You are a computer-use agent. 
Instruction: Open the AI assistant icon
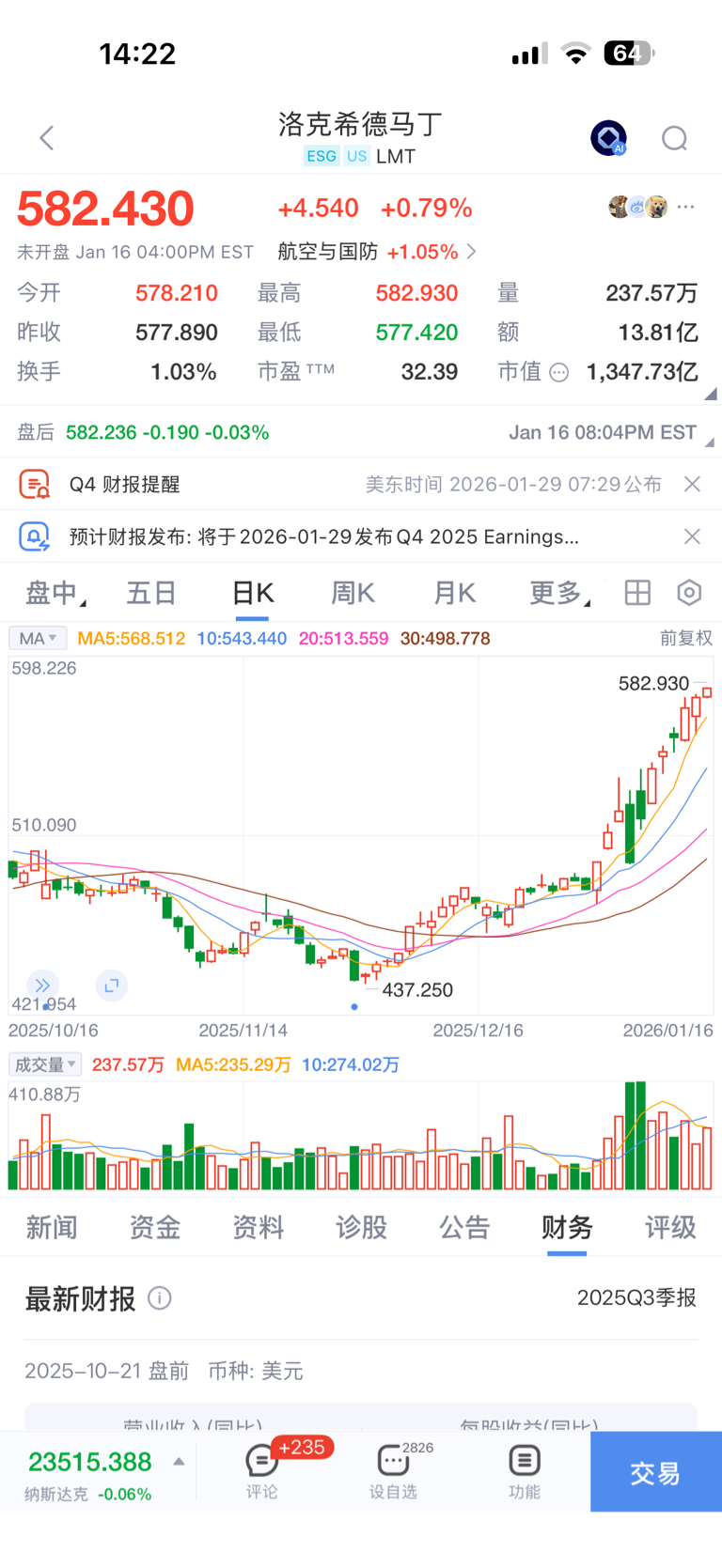[608, 138]
